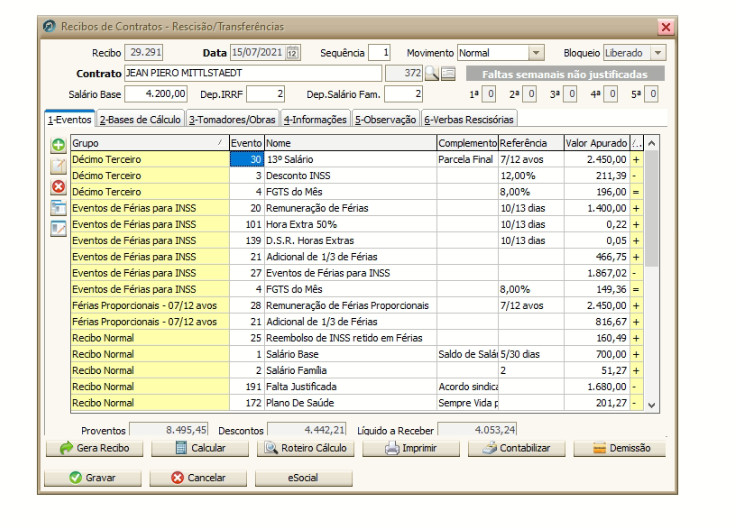Click the scroll up arrow of events grid
Viewport: 737px width, 529px height.
[x=651, y=143]
